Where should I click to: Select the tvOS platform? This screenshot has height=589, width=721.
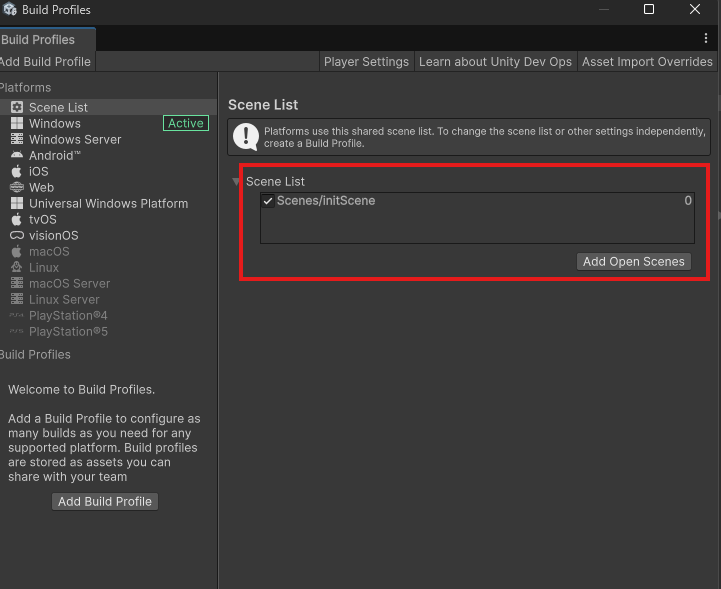pyautogui.click(x=109, y=219)
